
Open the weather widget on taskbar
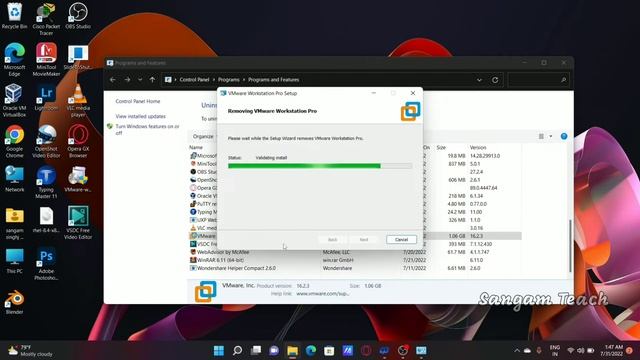(31, 351)
